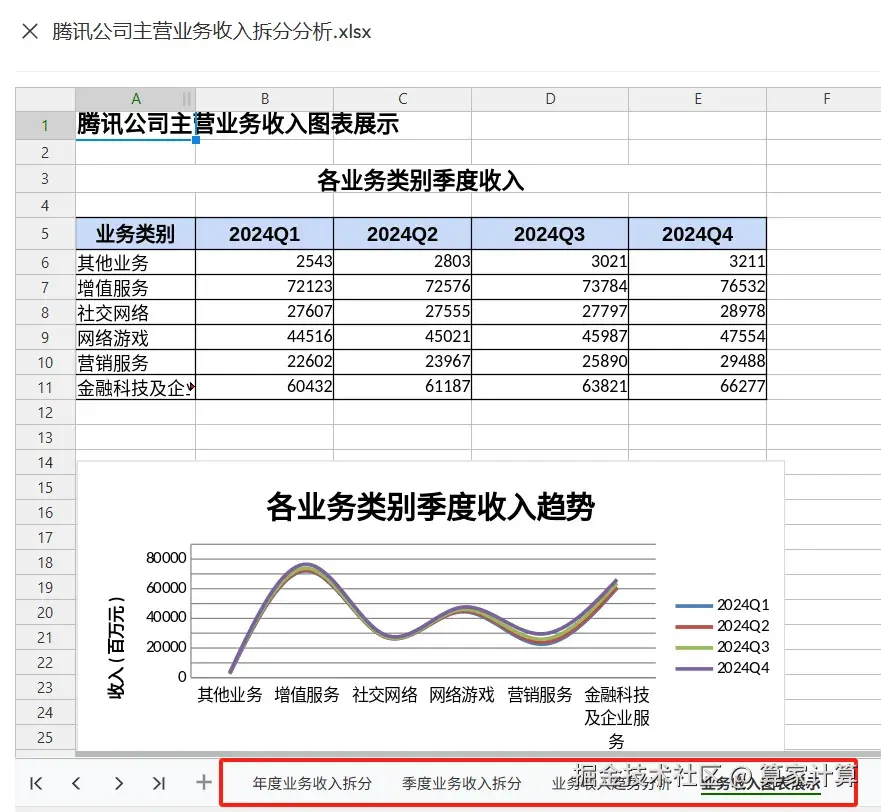The height and width of the screenshot is (812, 881).
Task: Select row 13 header
Action: [x=45, y=437]
